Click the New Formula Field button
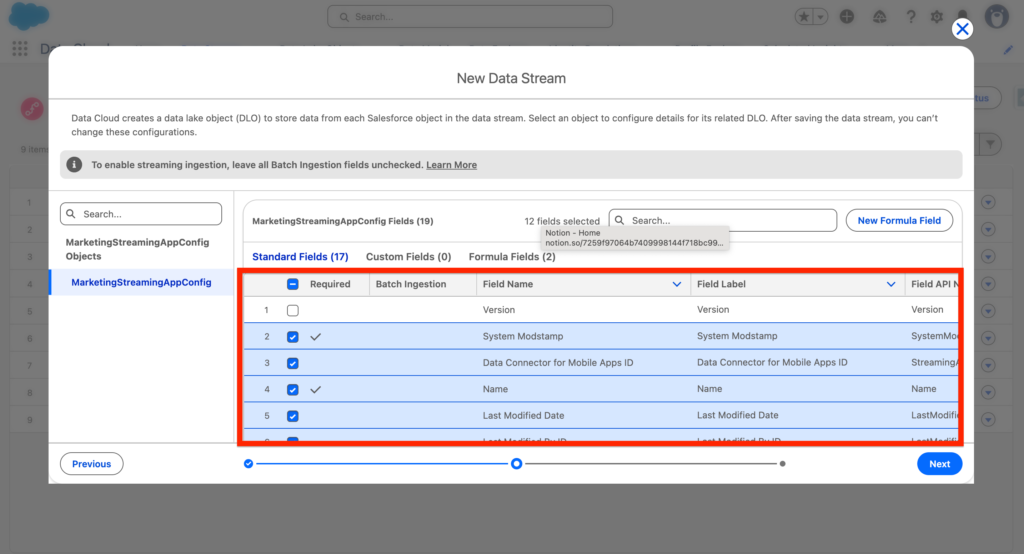The width and height of the screenshot is (1024, 554). 899,221
